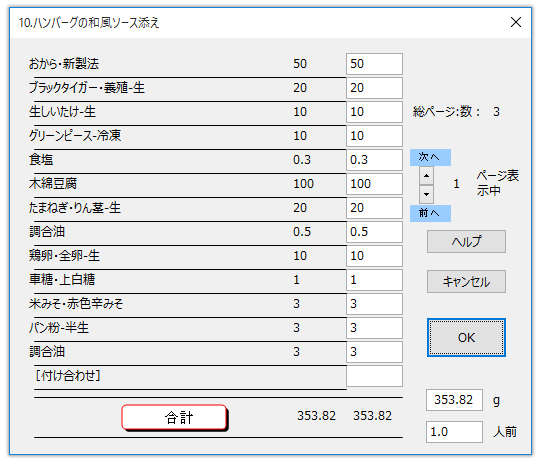The height and width of the screenshot is (462, 540).
Task: Edit the 生しいたけ-生 amount field
Action: pyautogui.click(x=374, y=112)
